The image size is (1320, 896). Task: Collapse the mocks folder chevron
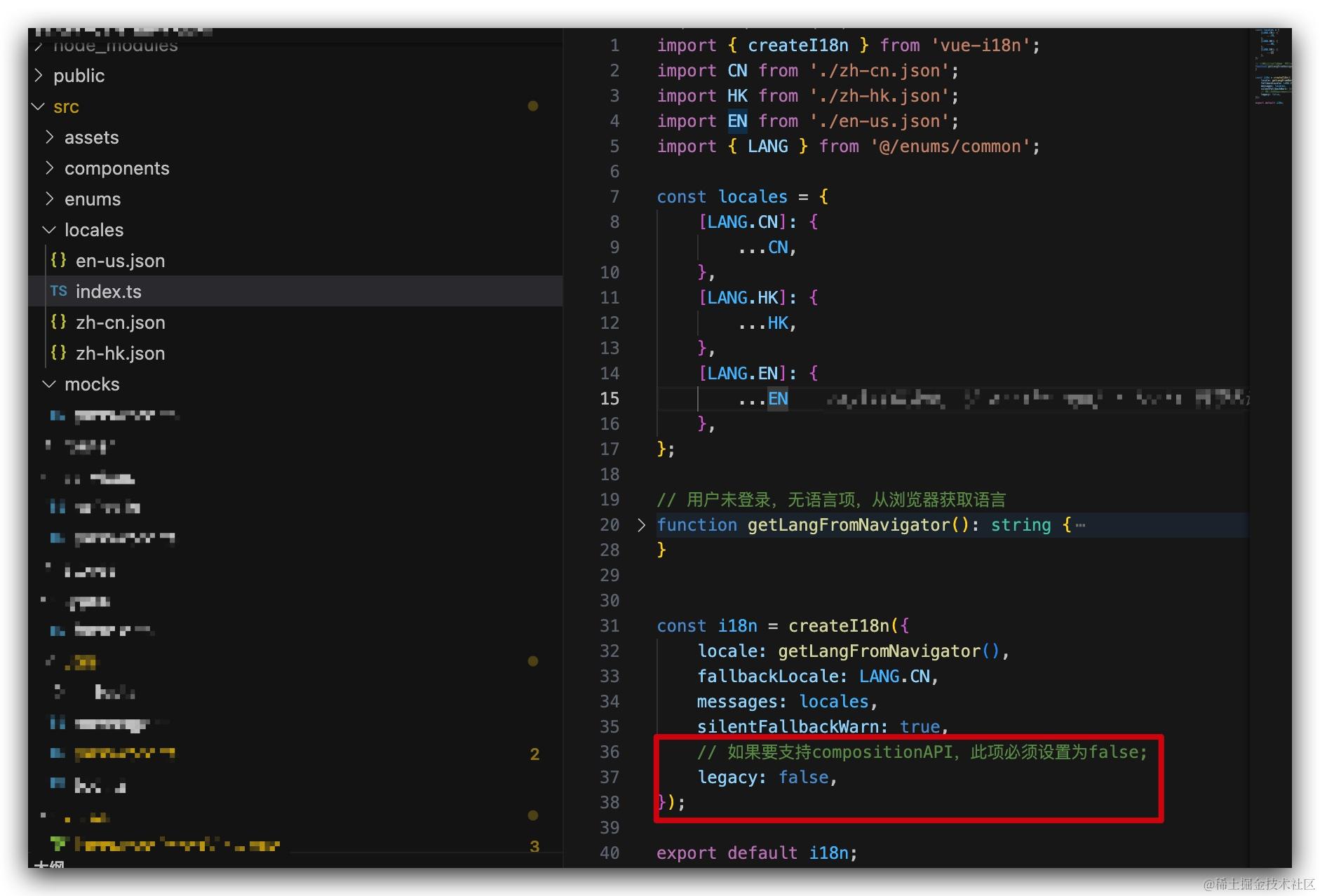coord(50,384)
